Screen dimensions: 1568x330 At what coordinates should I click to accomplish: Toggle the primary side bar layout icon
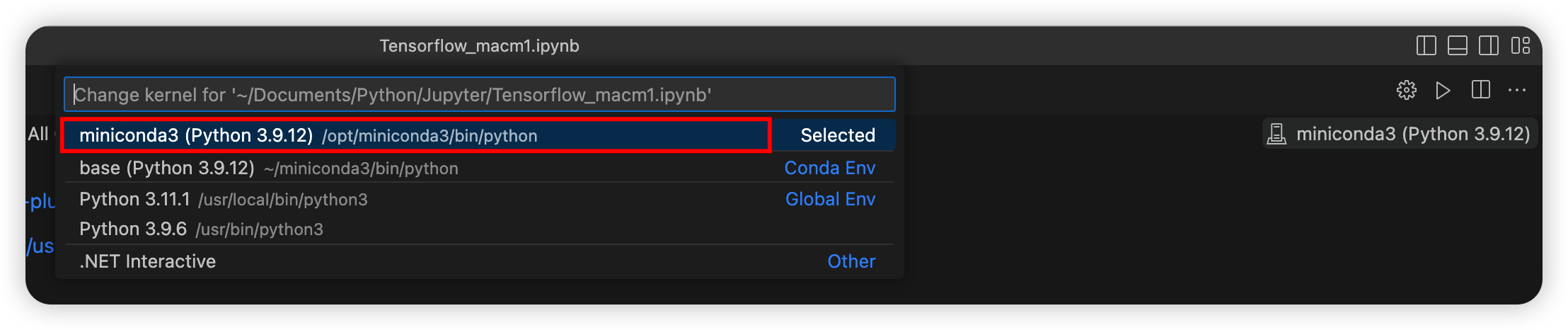tap(1426, 46)
